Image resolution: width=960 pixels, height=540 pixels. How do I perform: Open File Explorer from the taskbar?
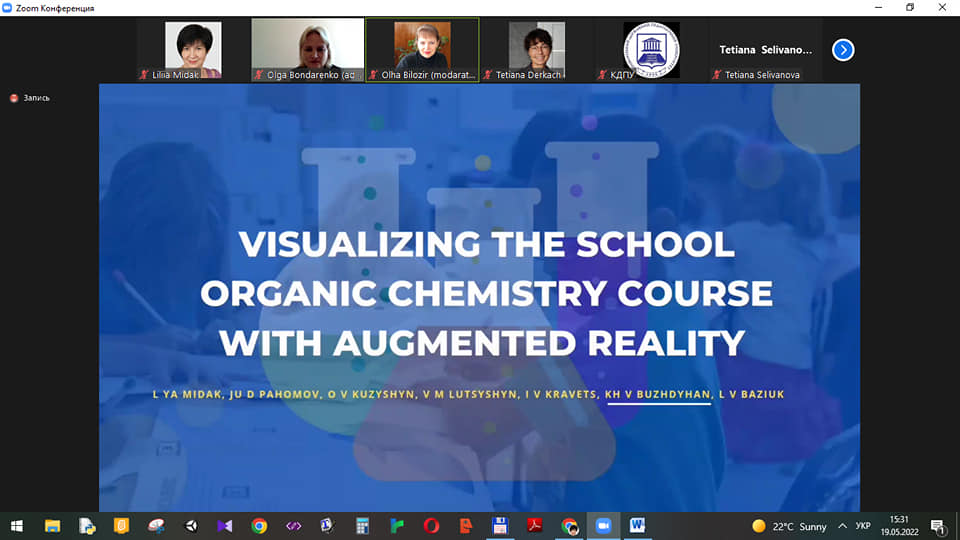52,525
